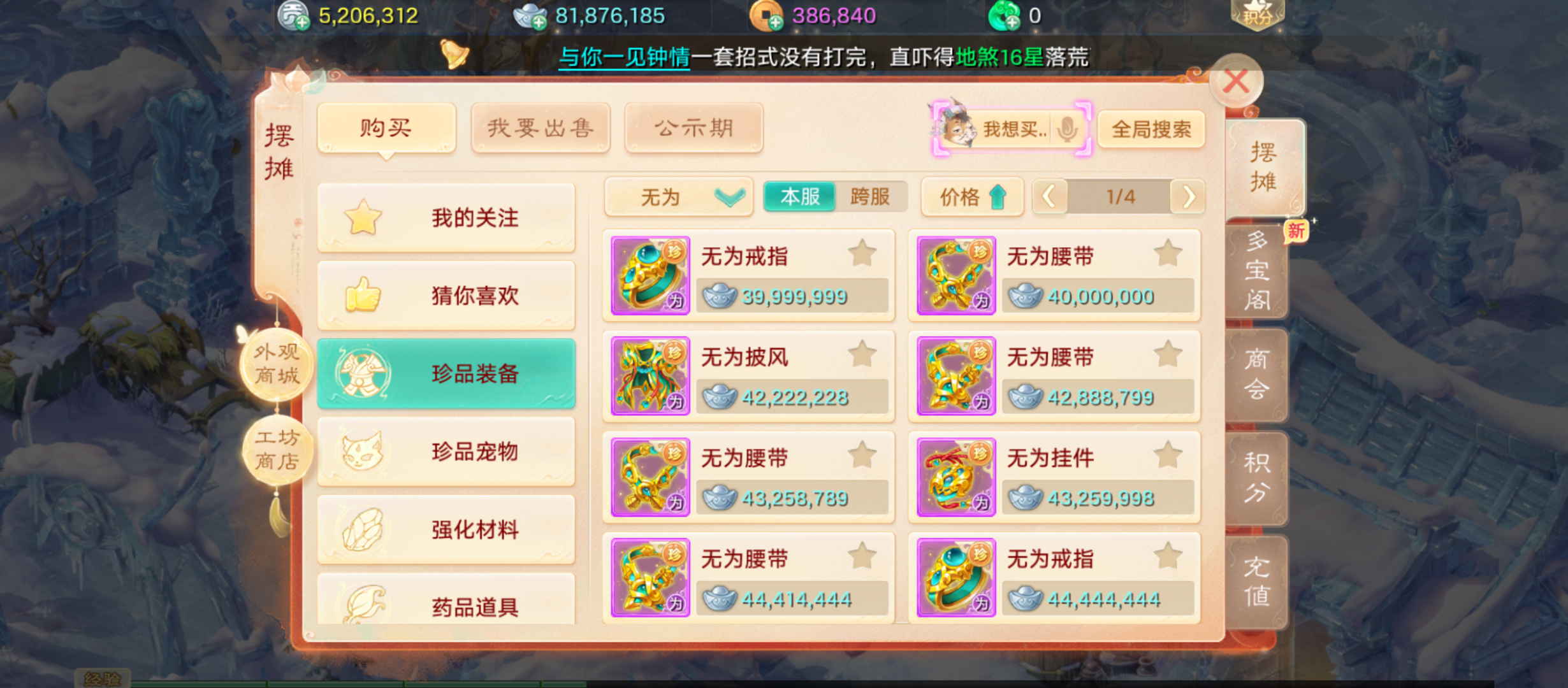Go to next page arrow beside 1/4
The width and height of the screenshot is (1568, 688).
(1187, 197)
